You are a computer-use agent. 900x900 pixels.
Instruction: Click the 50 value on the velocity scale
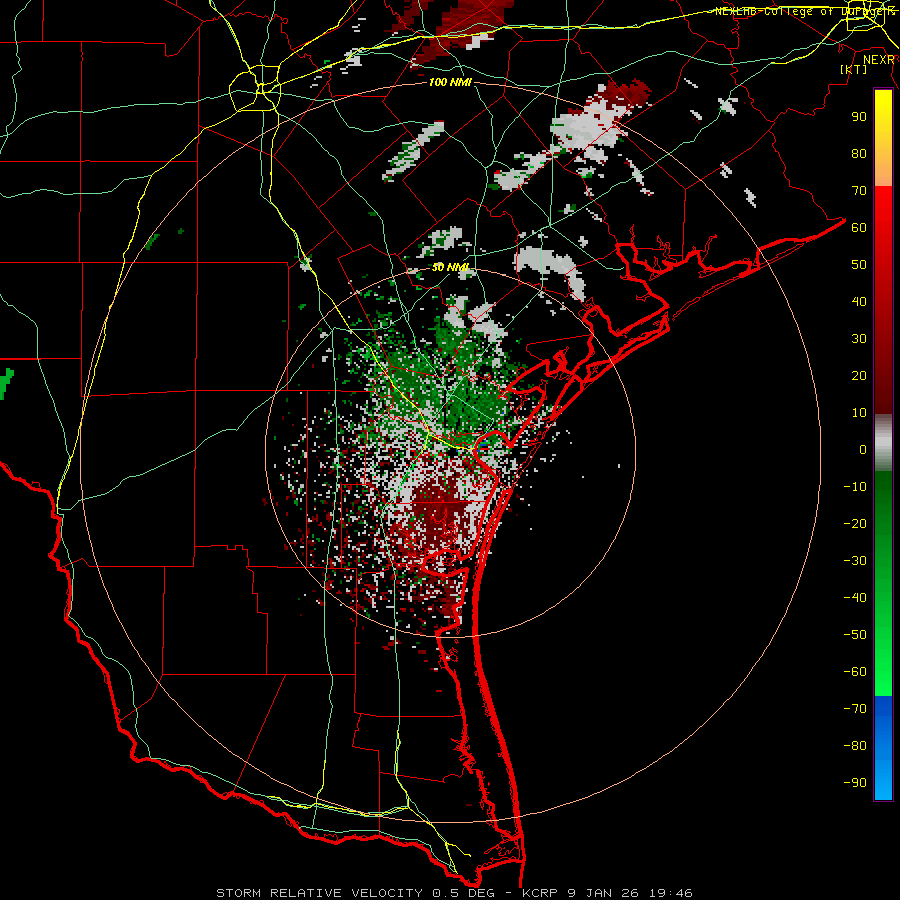(x=859, y=265)
